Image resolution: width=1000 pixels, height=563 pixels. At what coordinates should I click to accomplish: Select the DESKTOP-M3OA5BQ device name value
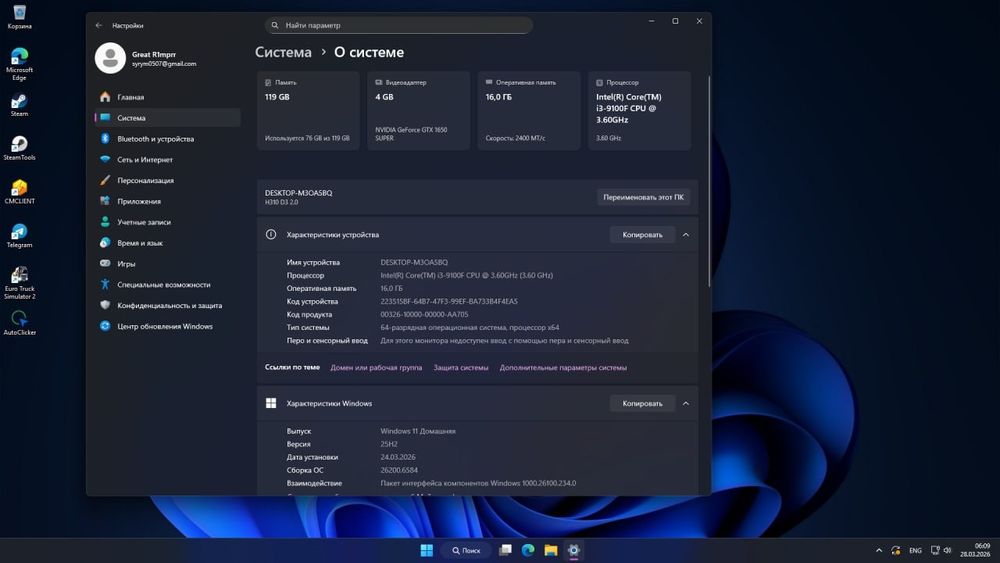coord(414,262)
